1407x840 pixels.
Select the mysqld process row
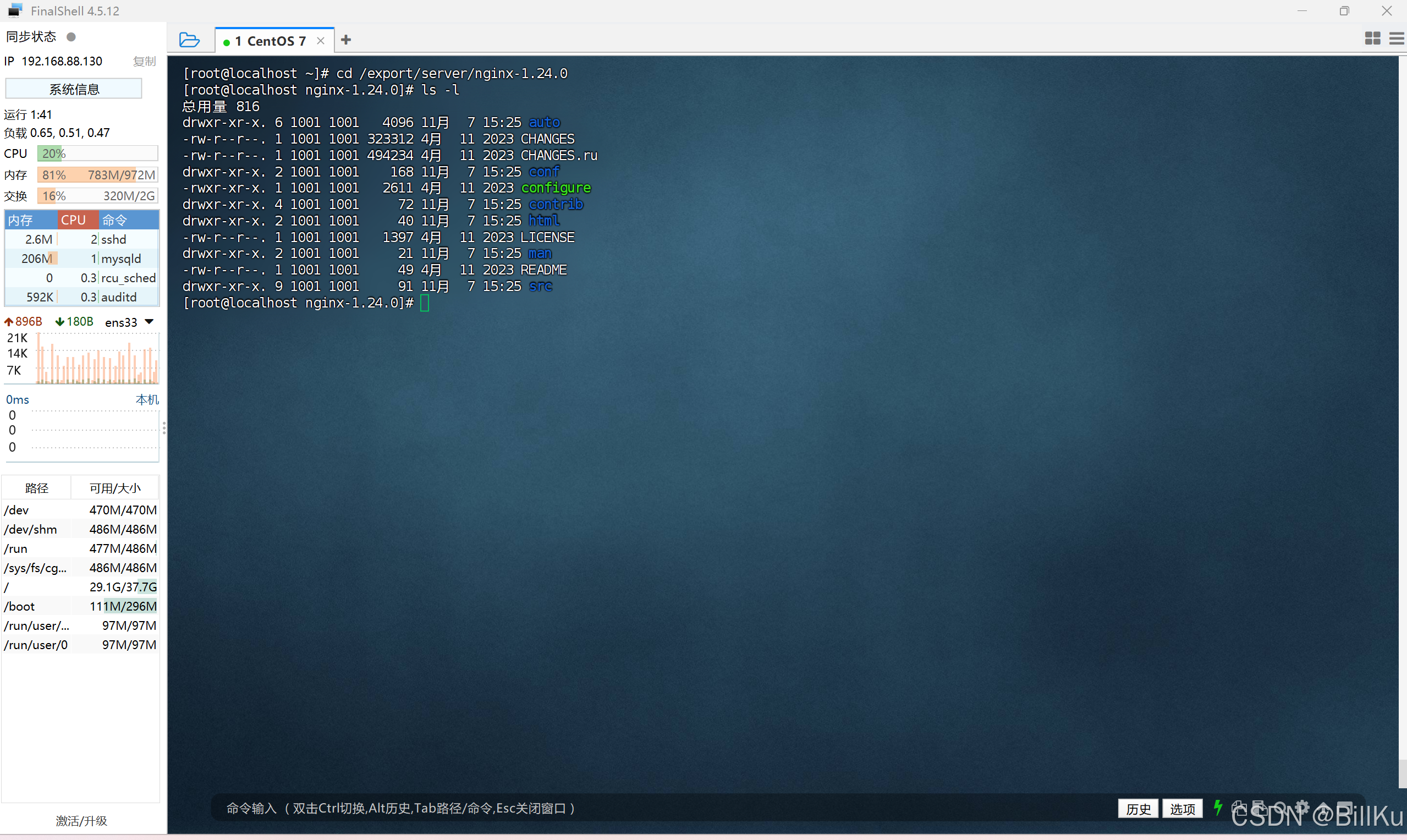[82, 259]
